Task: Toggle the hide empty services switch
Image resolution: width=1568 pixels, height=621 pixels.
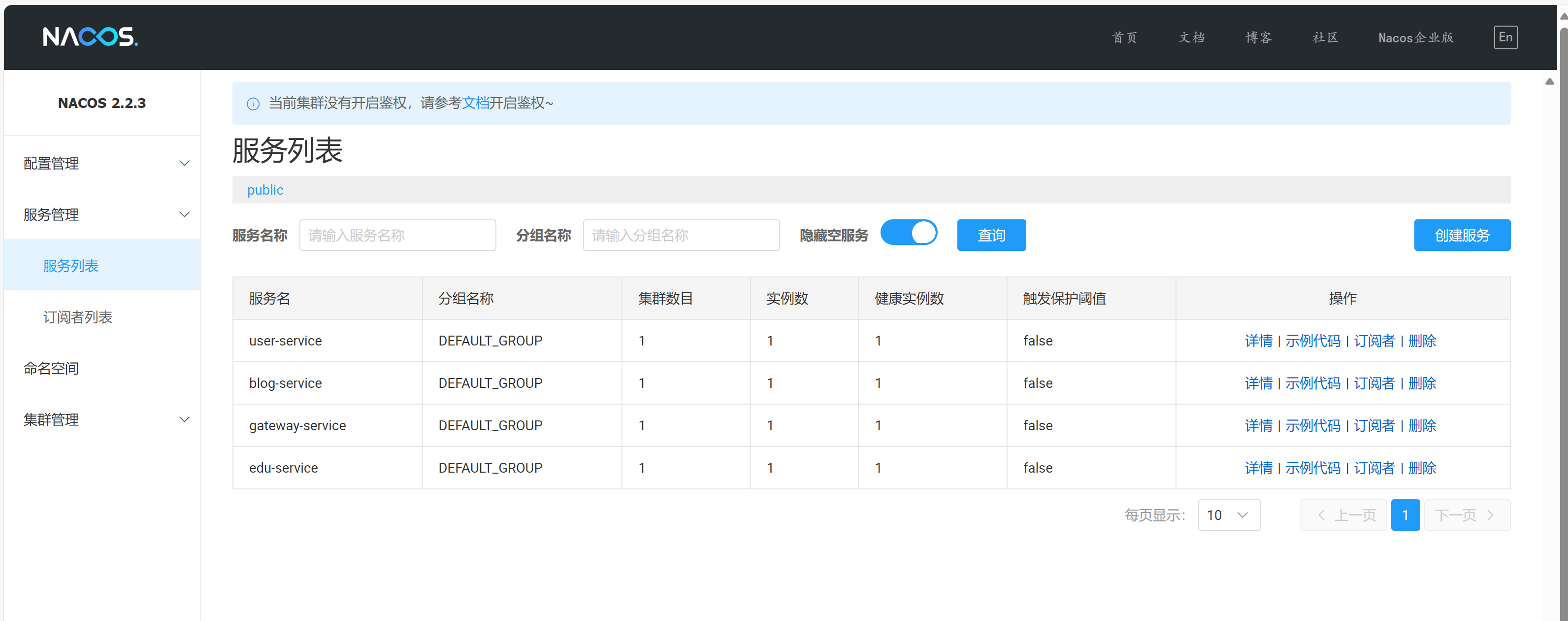Action: pos(908,233)
